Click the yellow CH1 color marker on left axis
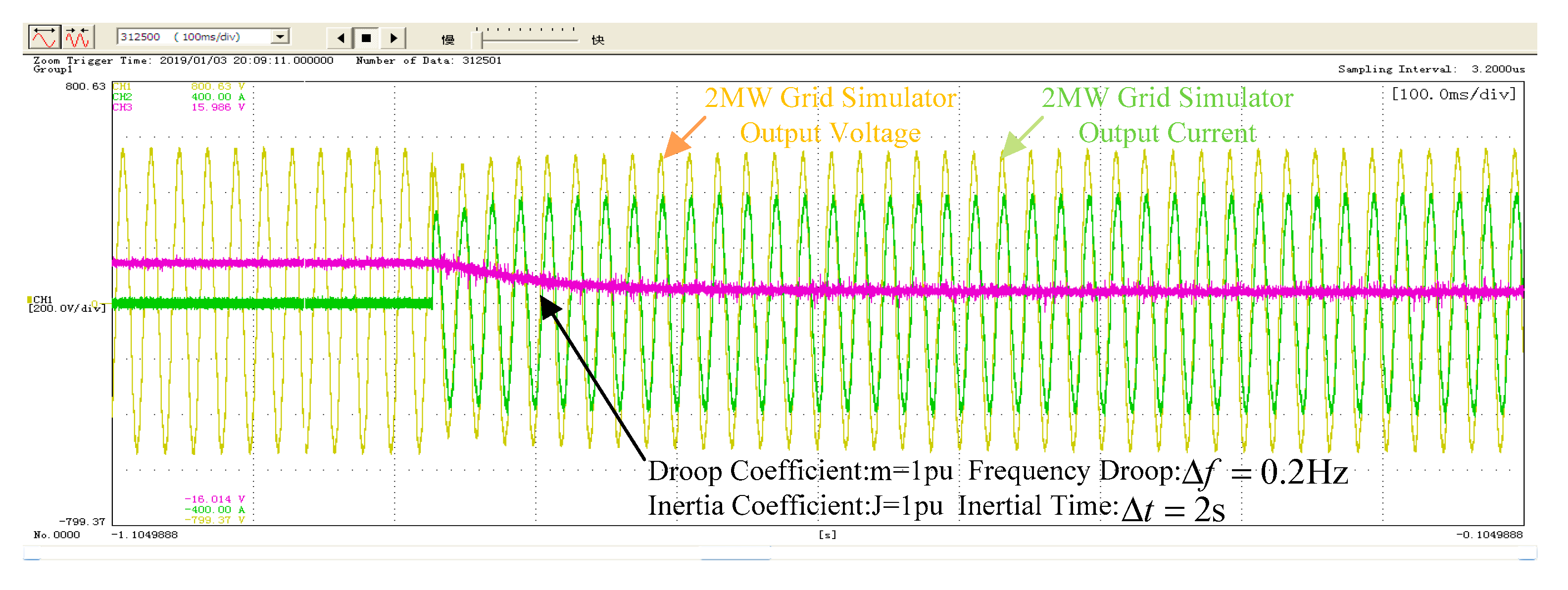This screenshot has height=590, width=1568. click(29, 299)
